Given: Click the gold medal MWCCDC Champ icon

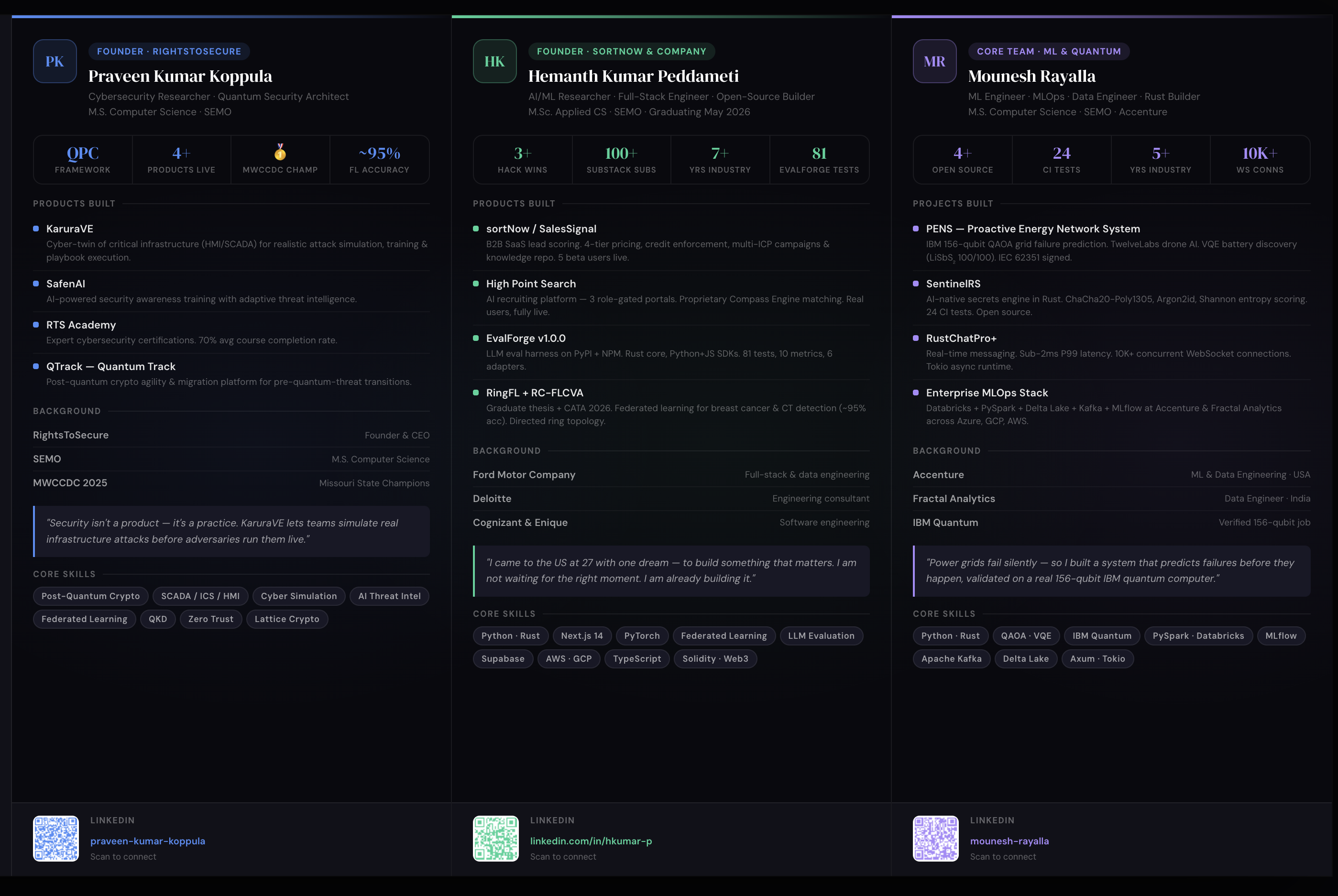Looking at the screenshot, I should point(280,152).
